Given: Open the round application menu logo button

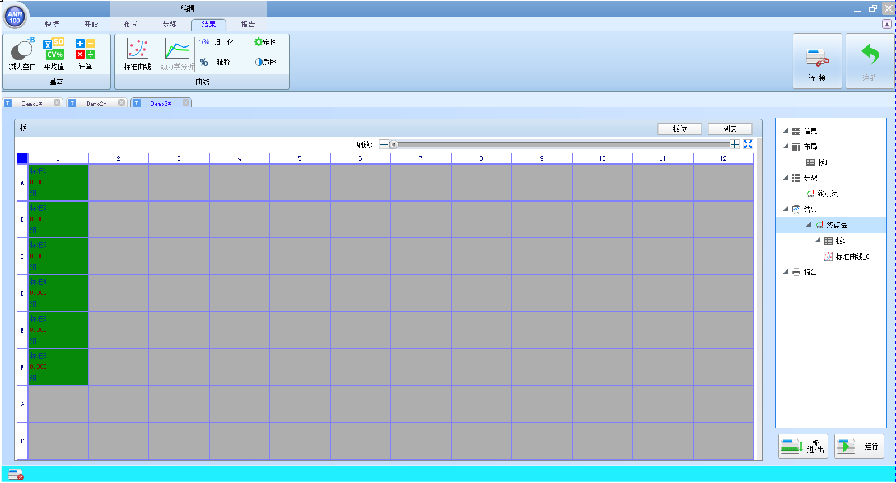Looking at the screenshot, I should [16, 16].
